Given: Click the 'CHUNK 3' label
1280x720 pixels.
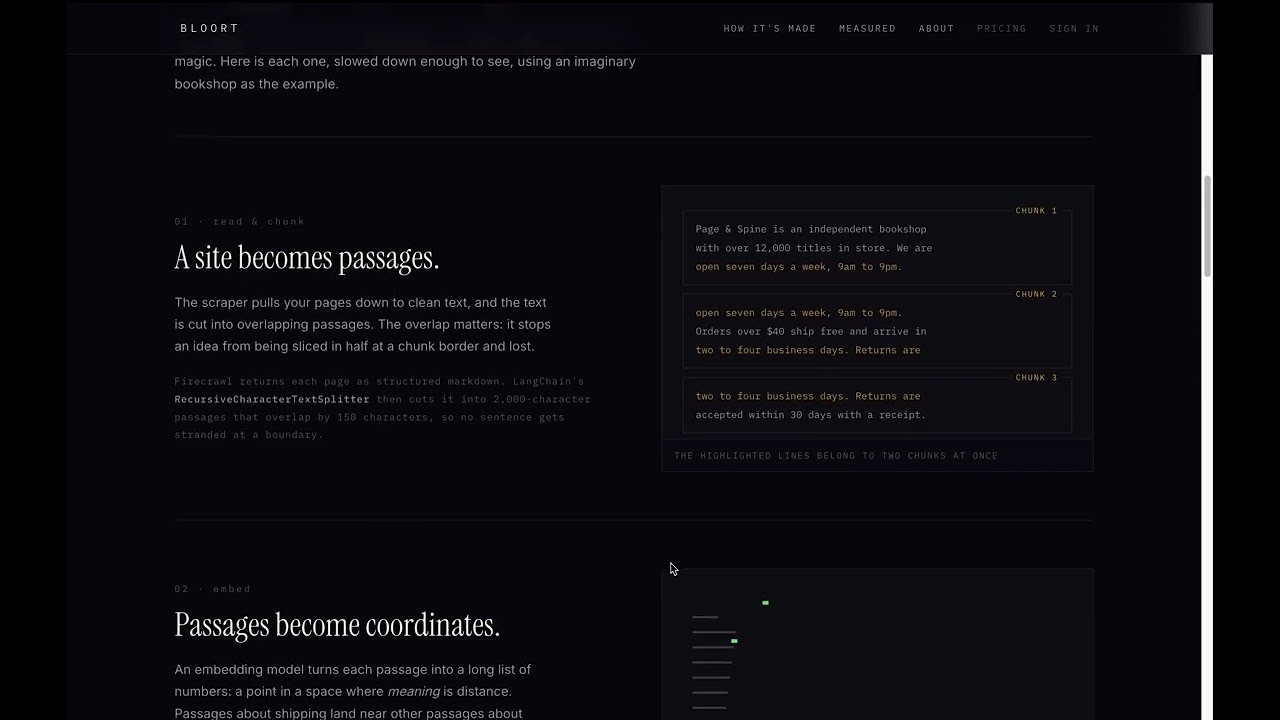Looking at the screenshot, I should (1036, 377).
